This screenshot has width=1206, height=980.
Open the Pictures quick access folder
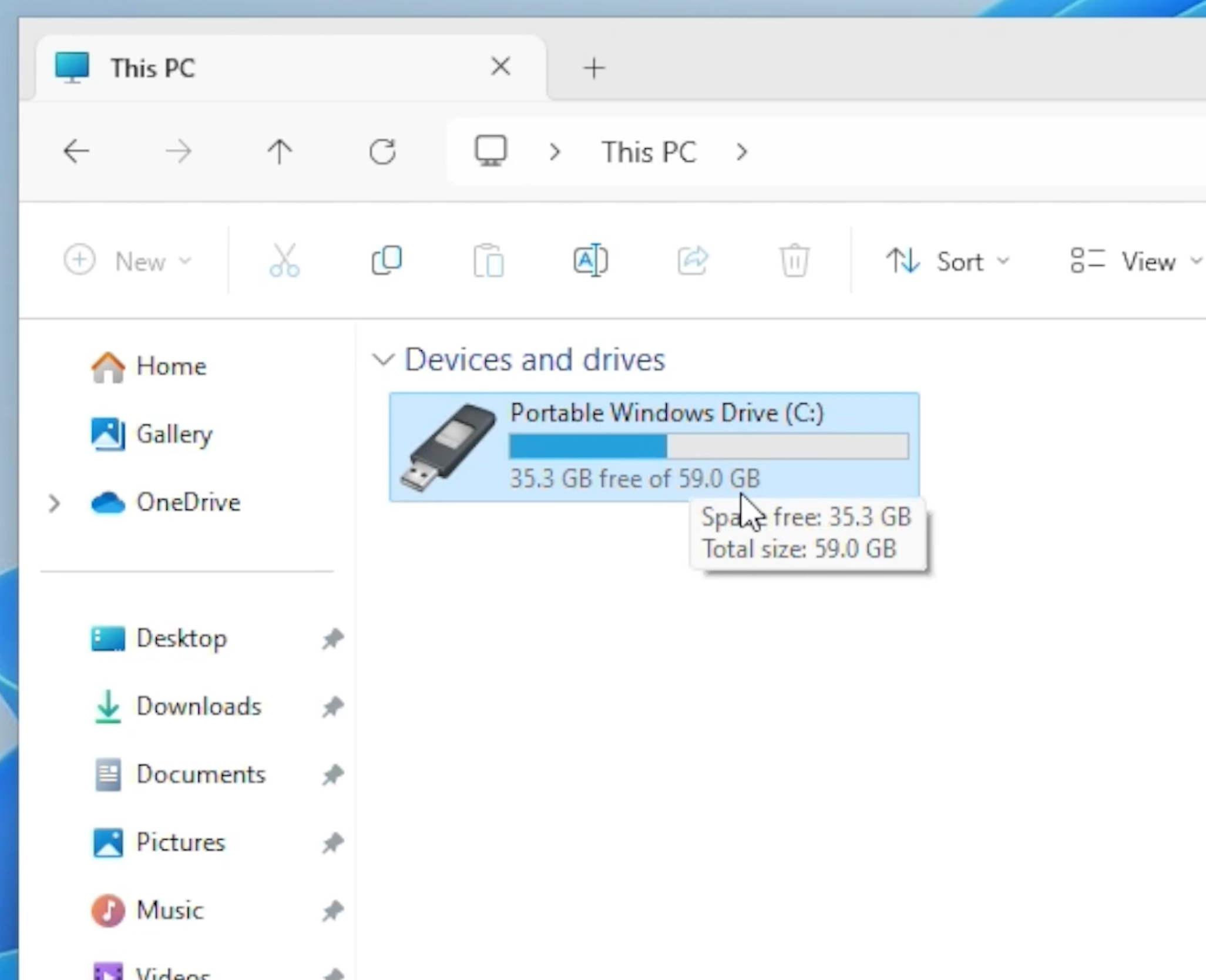click(x=158, y=843)
